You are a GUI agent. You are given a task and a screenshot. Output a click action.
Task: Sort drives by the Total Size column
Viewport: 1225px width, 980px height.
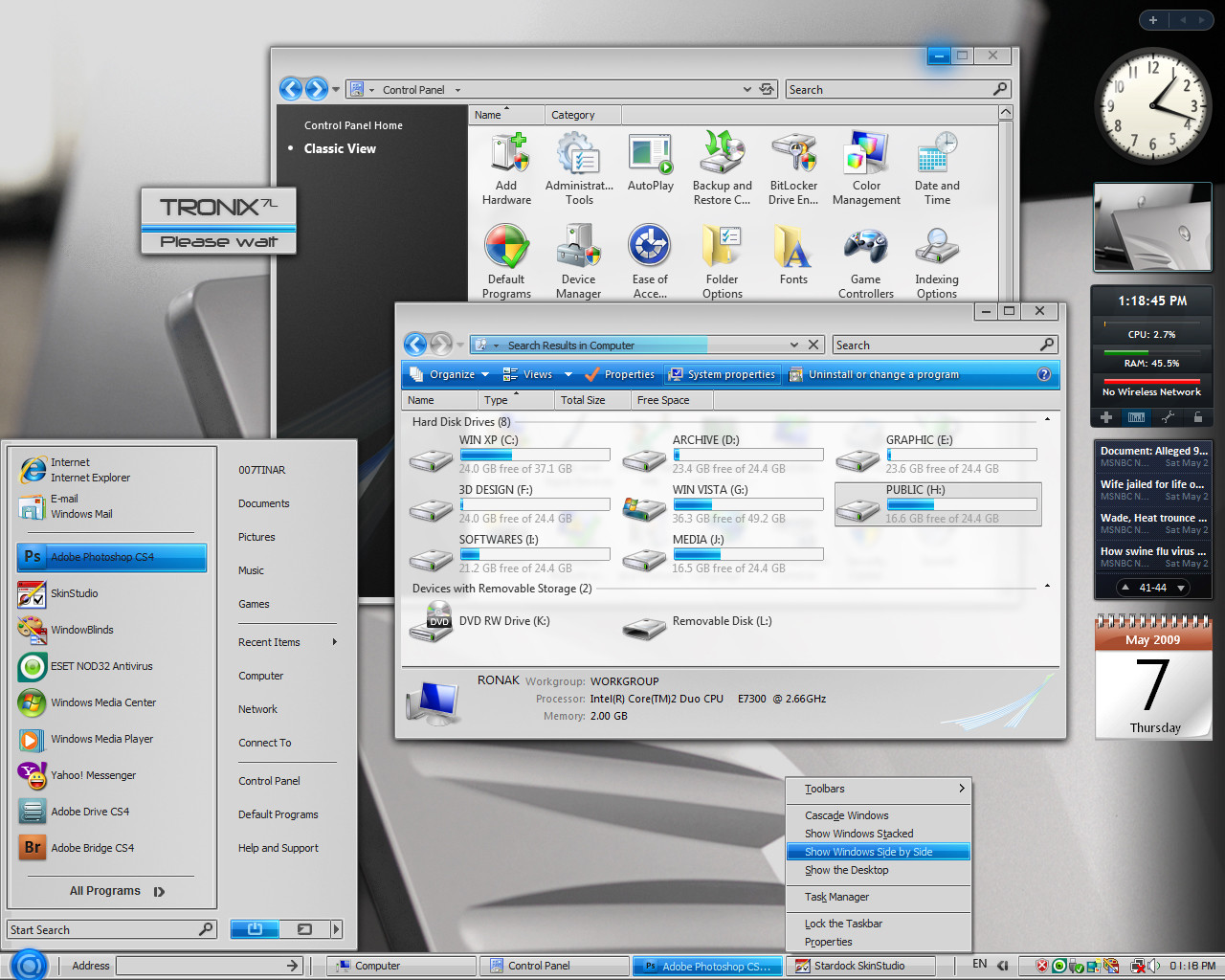pyautogui.click(x=592, y=400)
